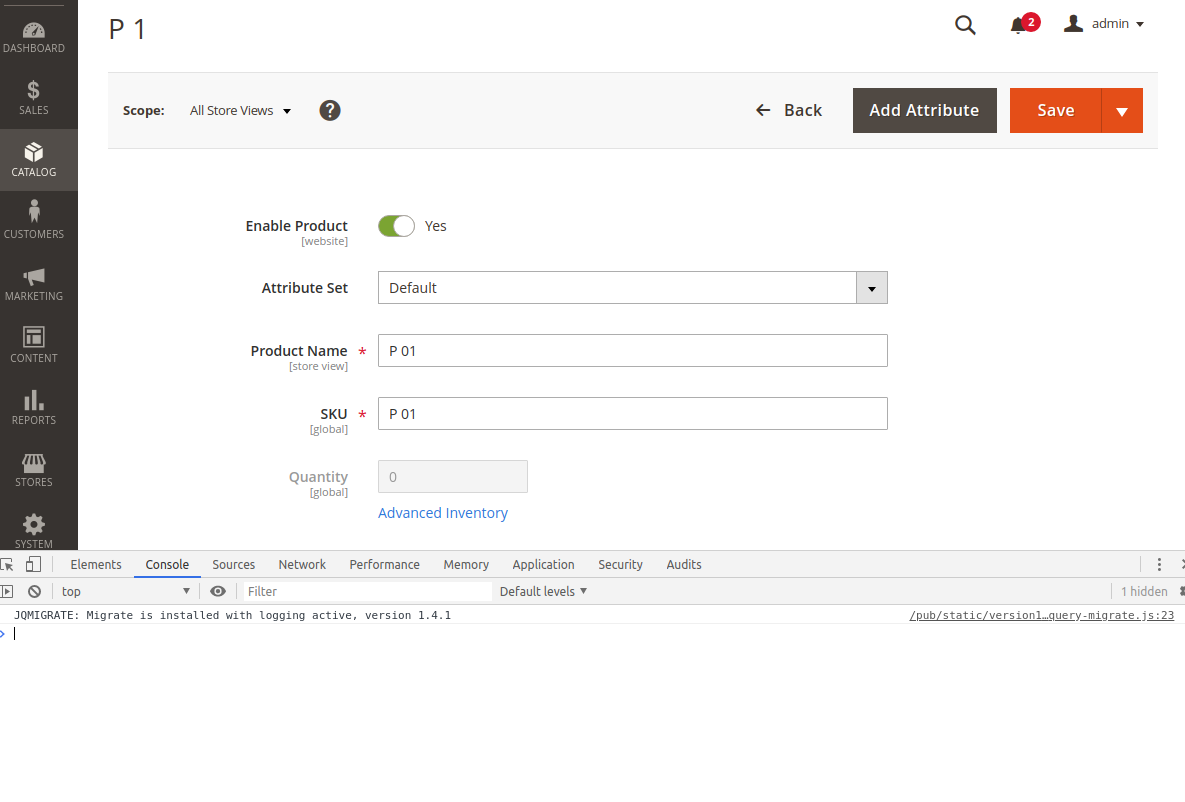Switch to the Elements tab

(x=96, y=565)
